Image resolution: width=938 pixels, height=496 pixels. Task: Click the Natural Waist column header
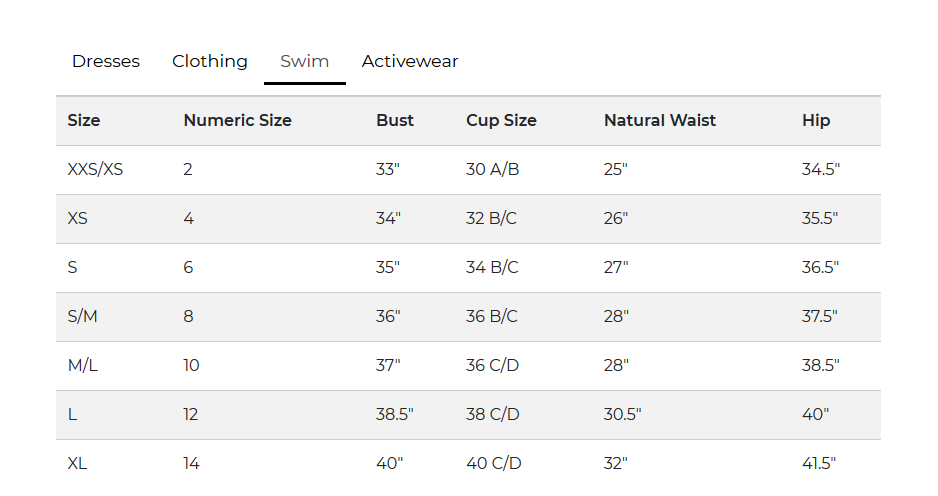[x=660, y=120]
